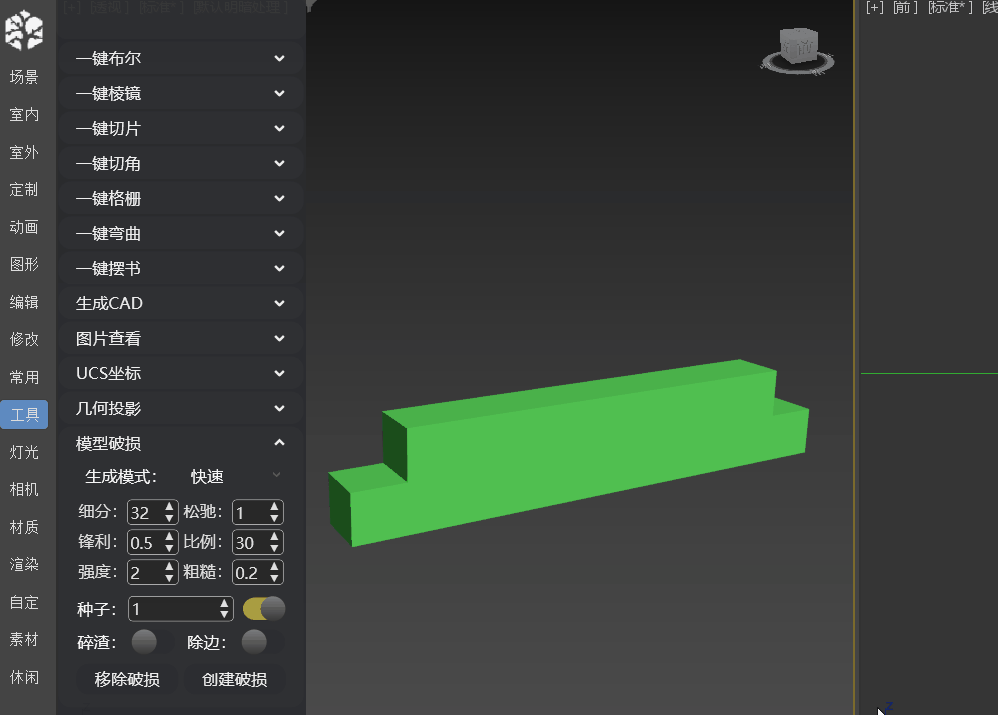Open the 休闲 sidebar tab

[24, 677]
